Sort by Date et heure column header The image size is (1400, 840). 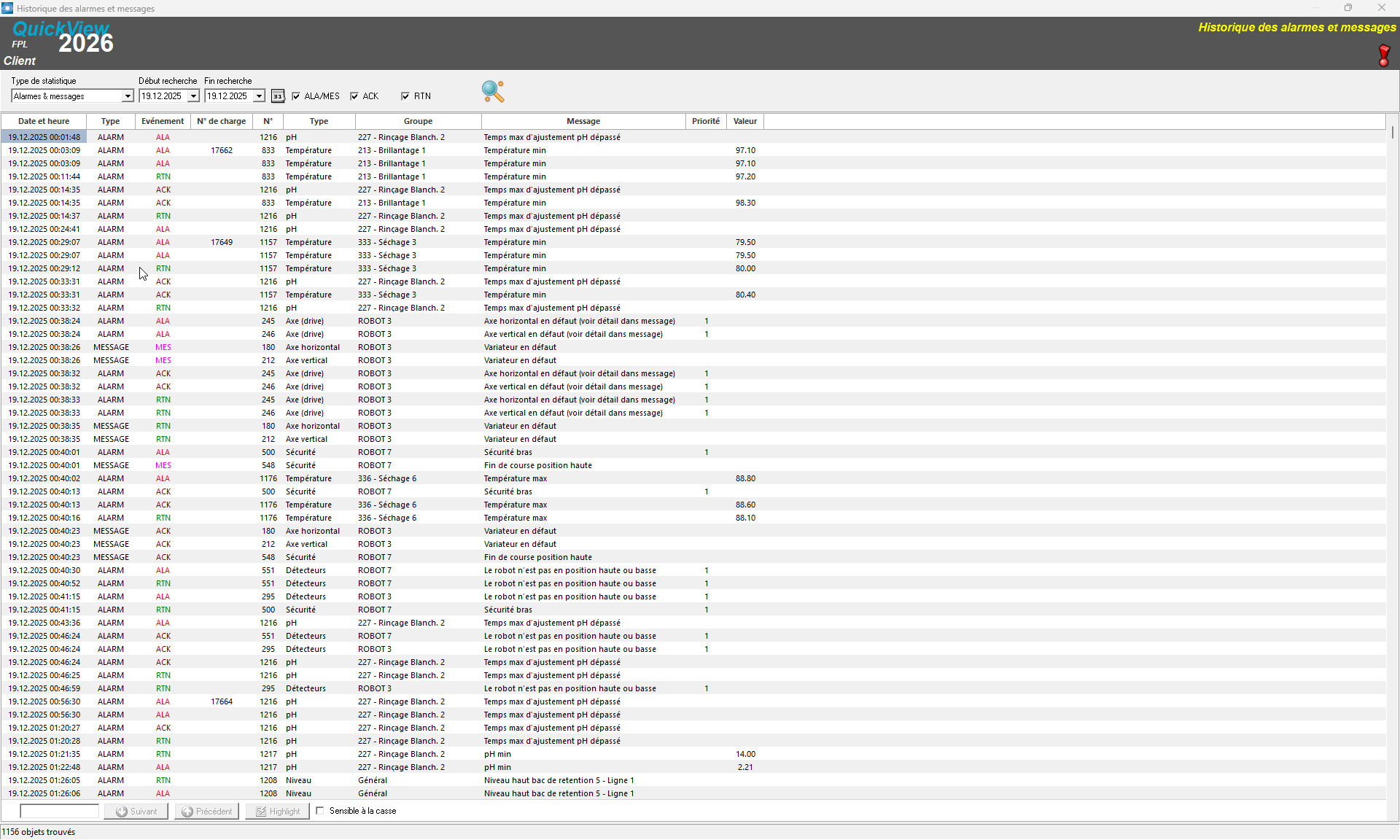point(44,121)
